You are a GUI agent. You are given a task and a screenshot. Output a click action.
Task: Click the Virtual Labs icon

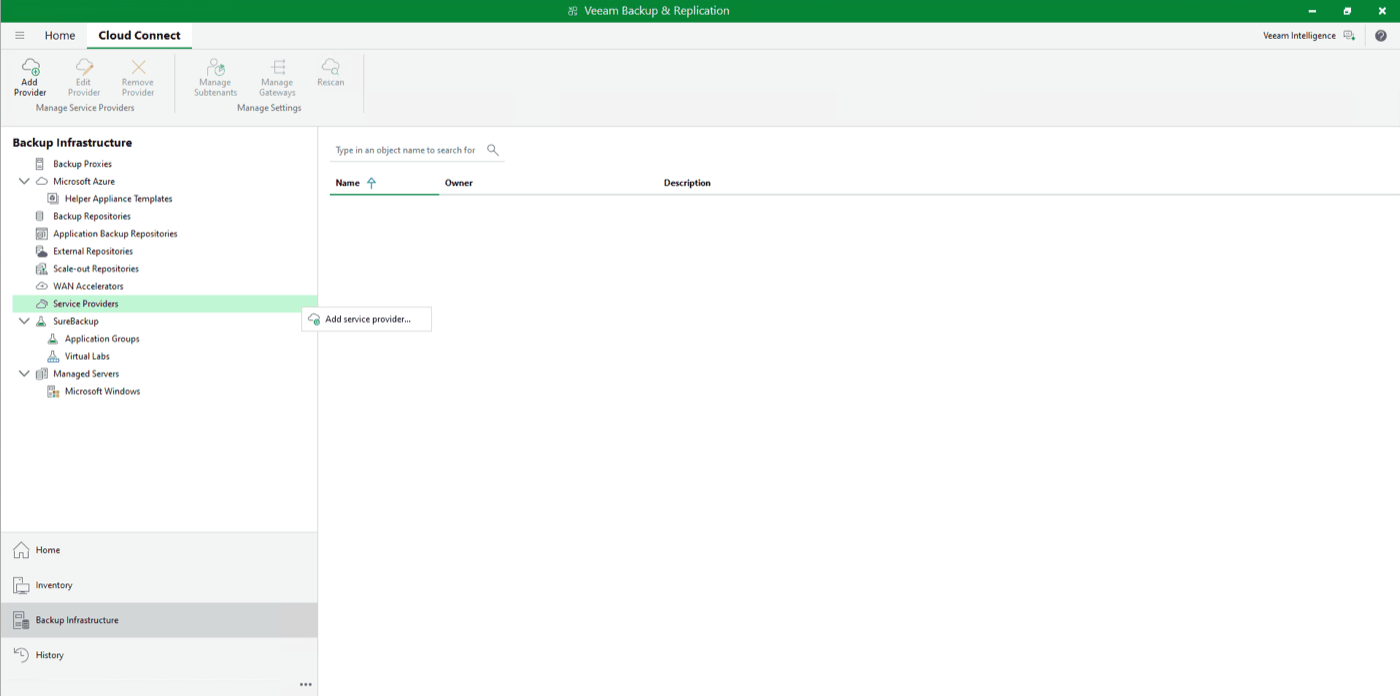[53, 356]
